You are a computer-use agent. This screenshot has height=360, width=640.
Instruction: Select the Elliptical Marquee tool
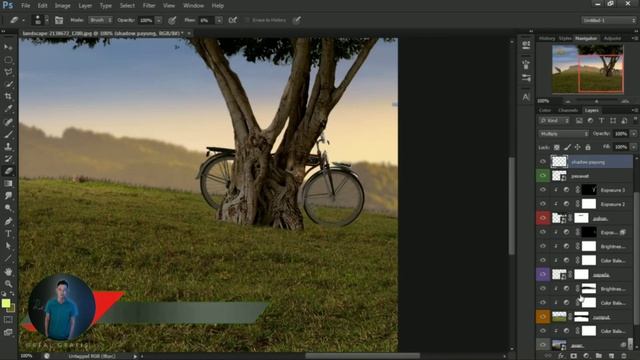[8, 60]
